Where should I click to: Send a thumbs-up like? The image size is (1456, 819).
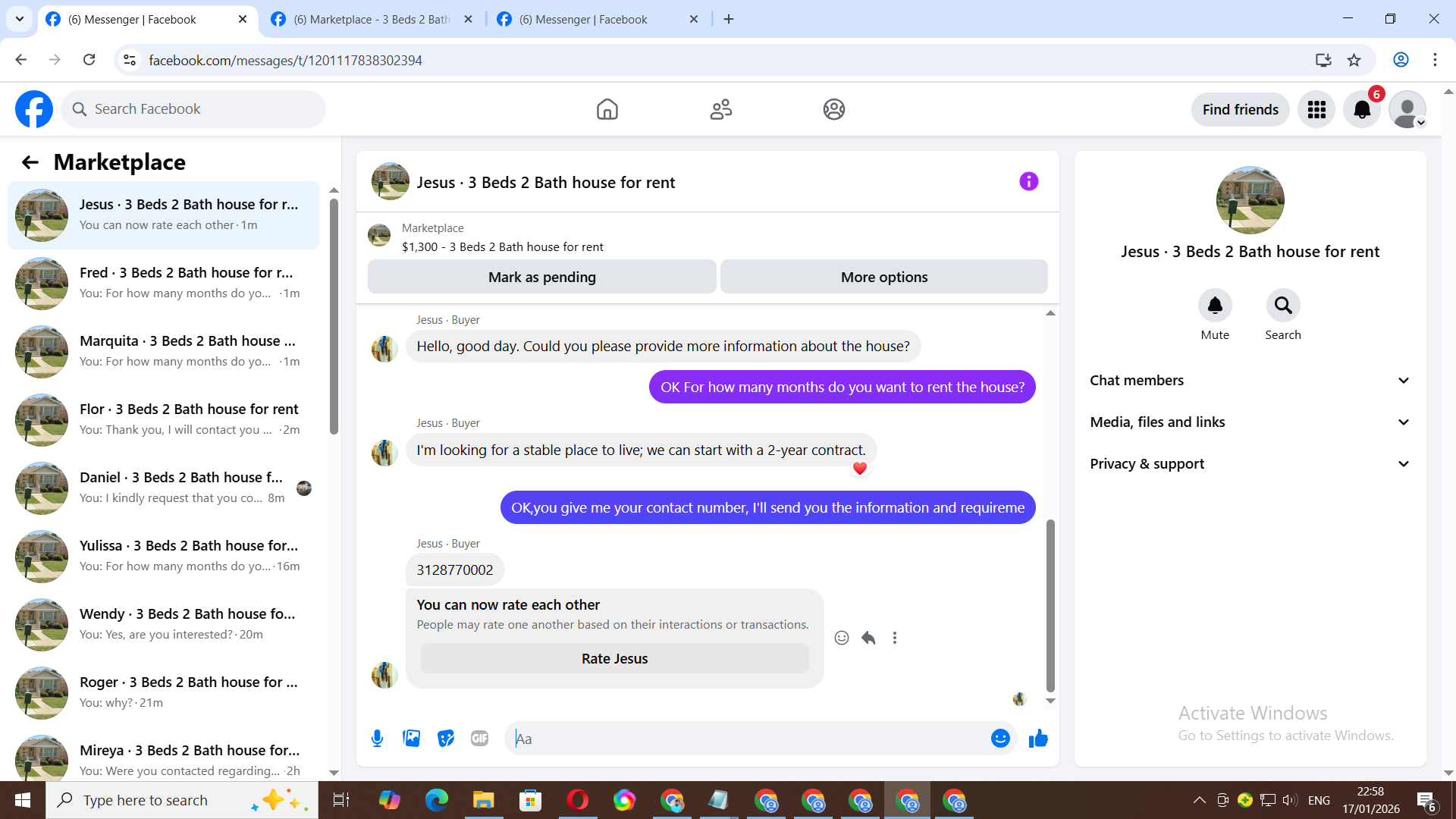[1038, 738]
